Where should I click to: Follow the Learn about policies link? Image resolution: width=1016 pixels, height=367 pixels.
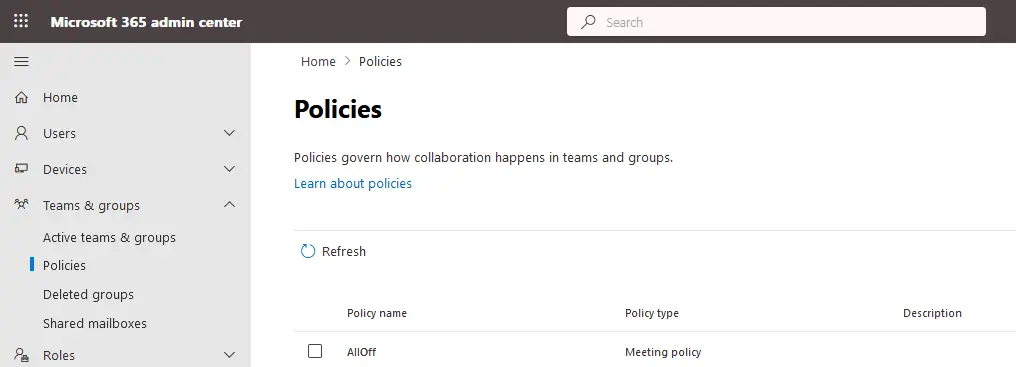353,184
